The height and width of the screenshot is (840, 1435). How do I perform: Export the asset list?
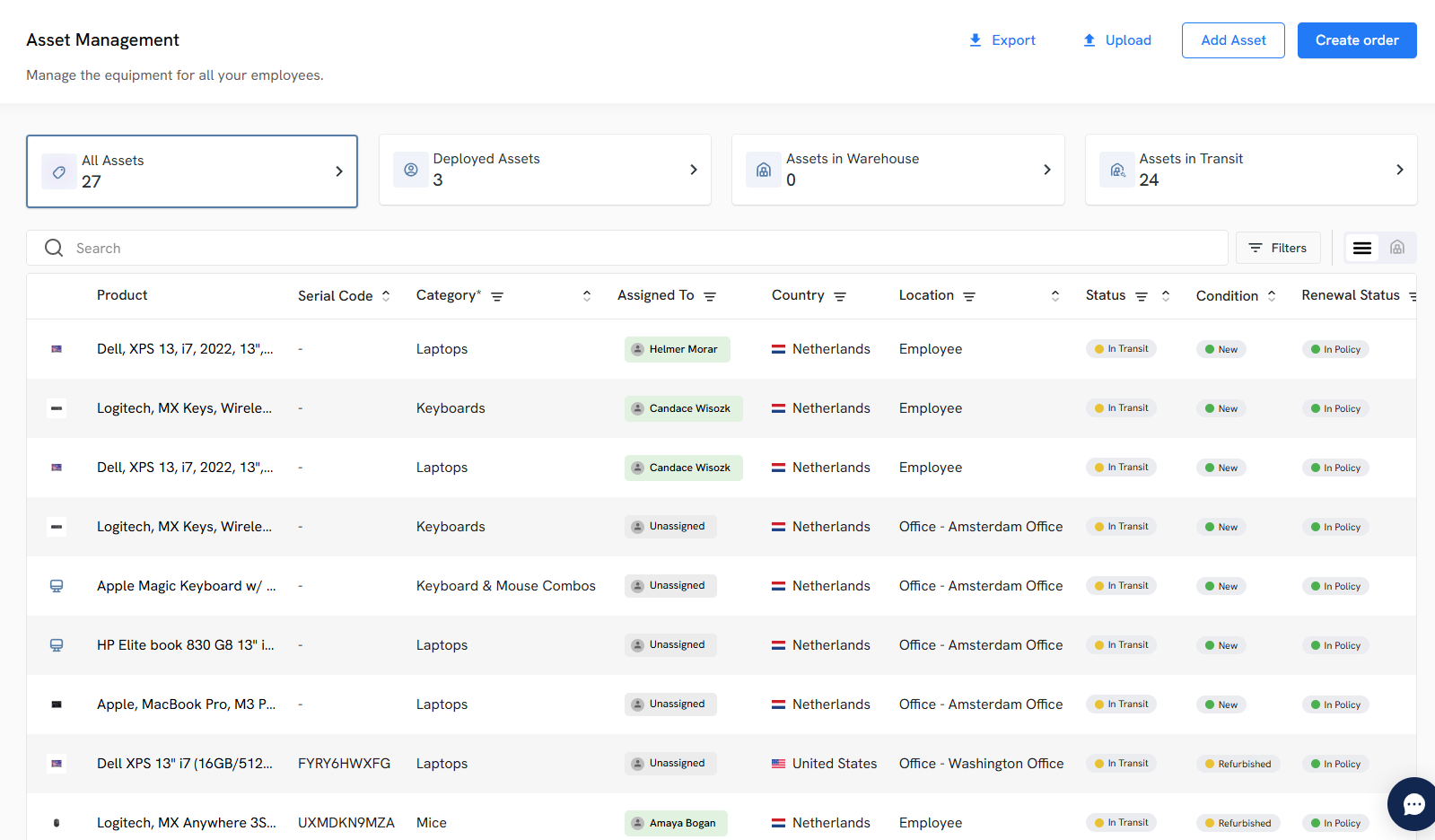click(1002, 40)
